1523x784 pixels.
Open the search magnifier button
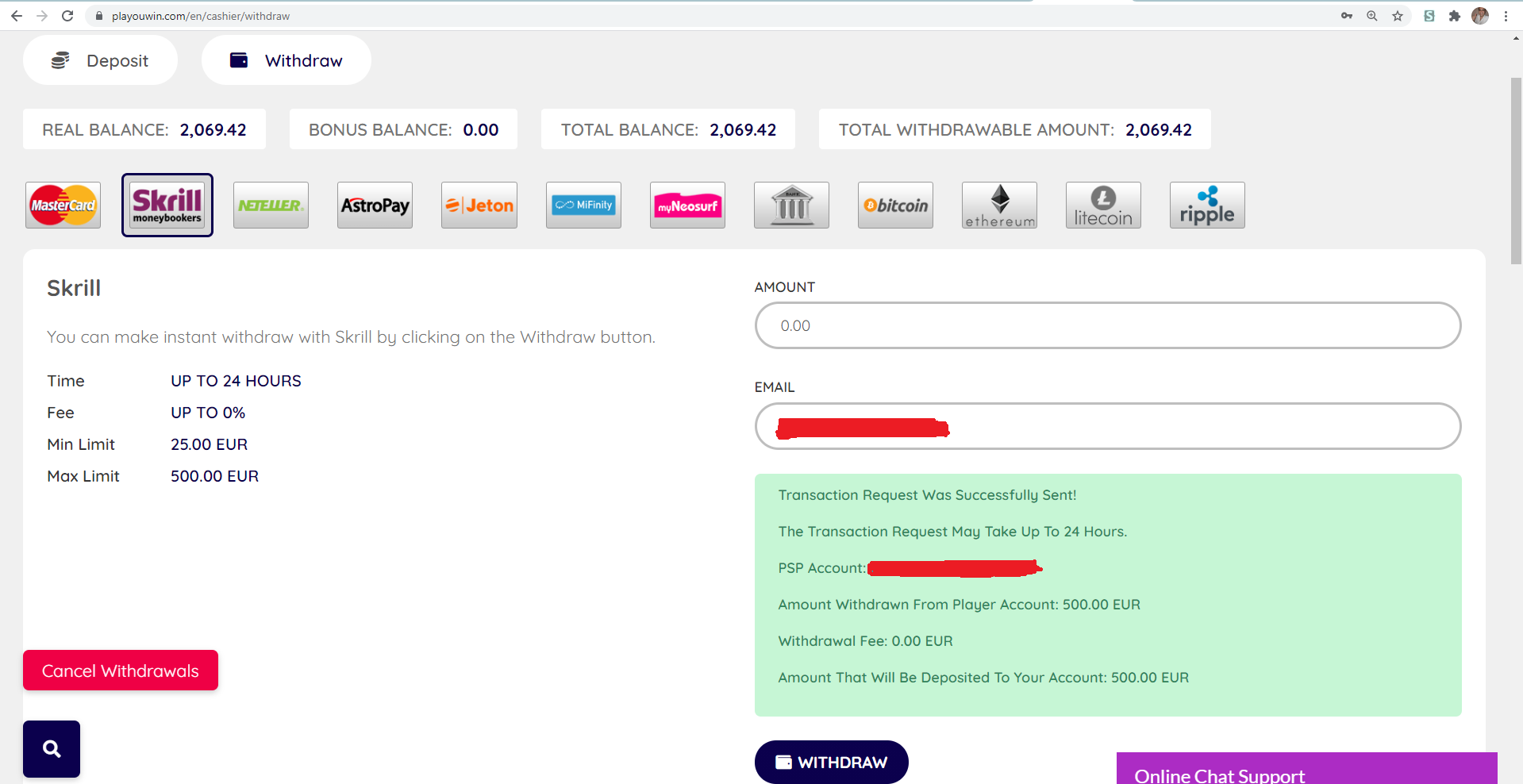[52, 749]
